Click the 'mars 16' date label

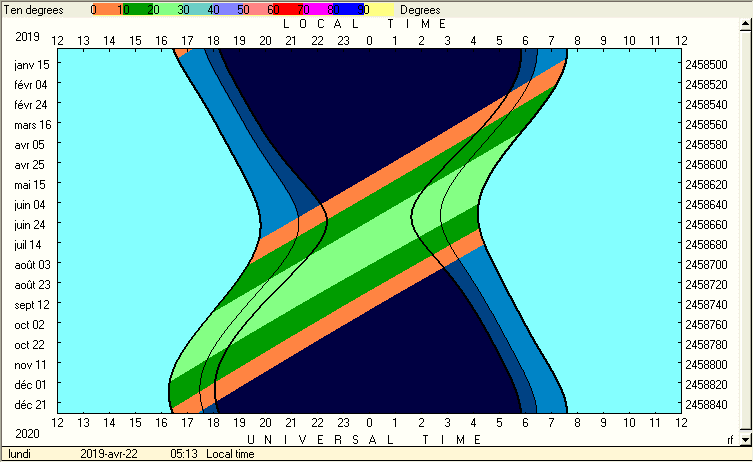click(x=33, y=125)
